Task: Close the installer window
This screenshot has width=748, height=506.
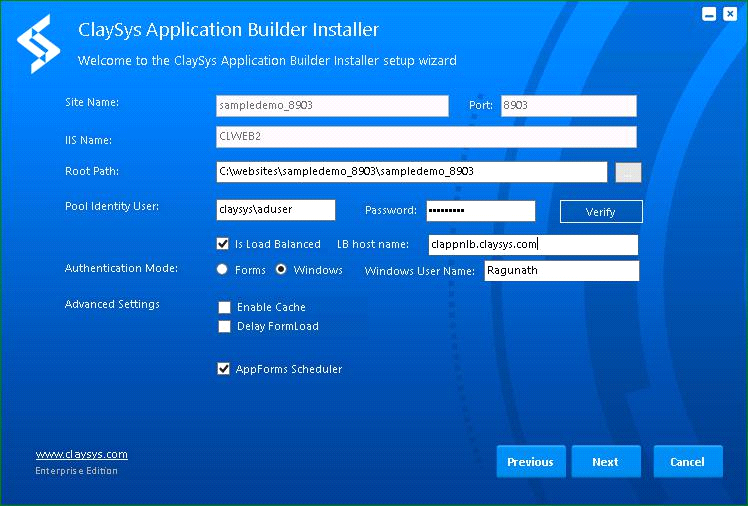Action: [730, 14]
